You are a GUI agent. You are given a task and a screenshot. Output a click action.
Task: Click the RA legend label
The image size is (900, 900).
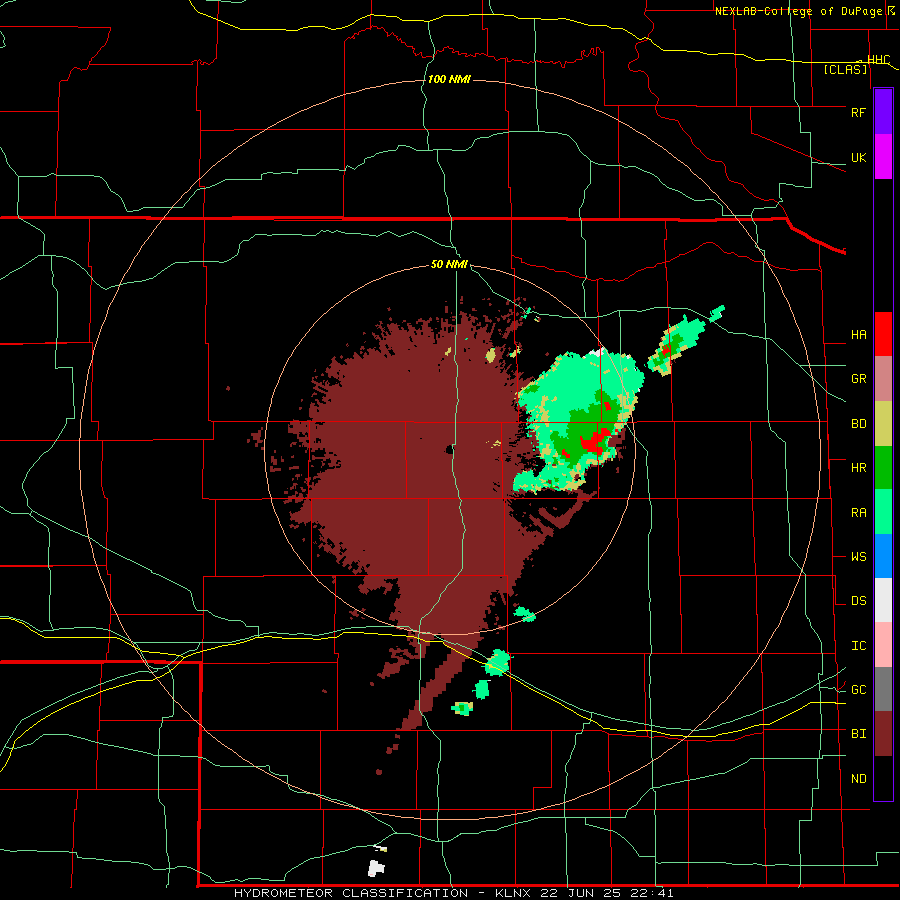[x=858, y=512]
